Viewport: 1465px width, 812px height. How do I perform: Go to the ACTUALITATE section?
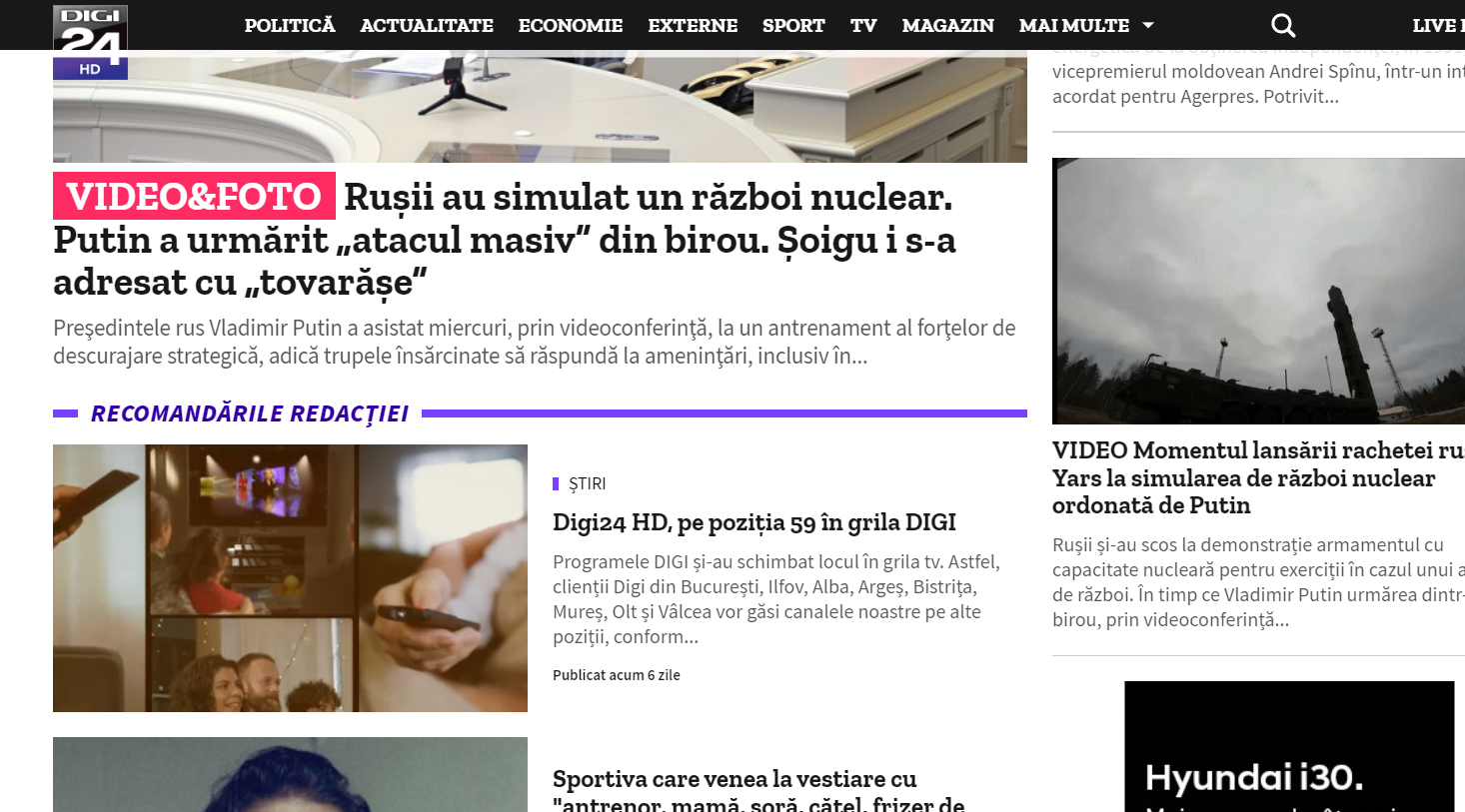pyautogui.click(x=427, y=25)
